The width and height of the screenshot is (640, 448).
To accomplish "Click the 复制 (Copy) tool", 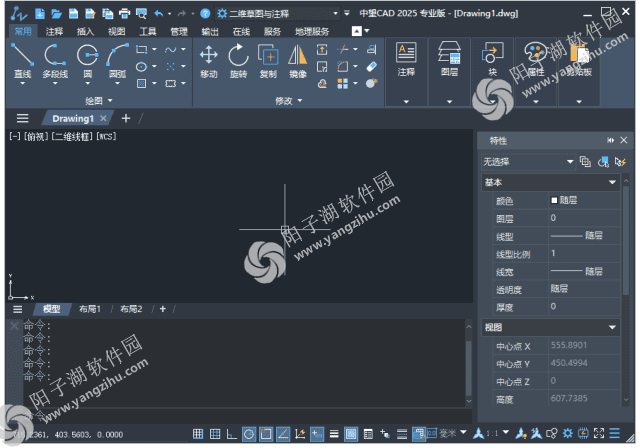I will click(x=268, y=61).
